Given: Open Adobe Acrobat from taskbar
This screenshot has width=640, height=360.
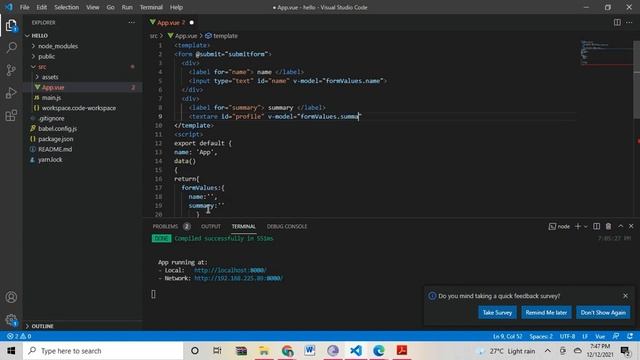Looking at the screenshot, I should 402,351.
